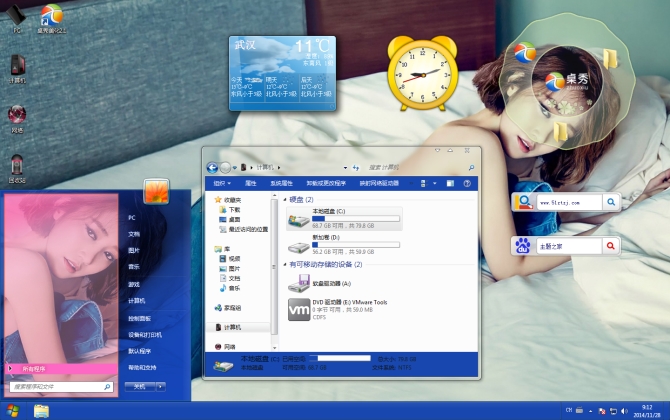The width and height of the screenshot is (670, 420).
Task: Collapse the removable storage devices group
Action: [283, 265]
